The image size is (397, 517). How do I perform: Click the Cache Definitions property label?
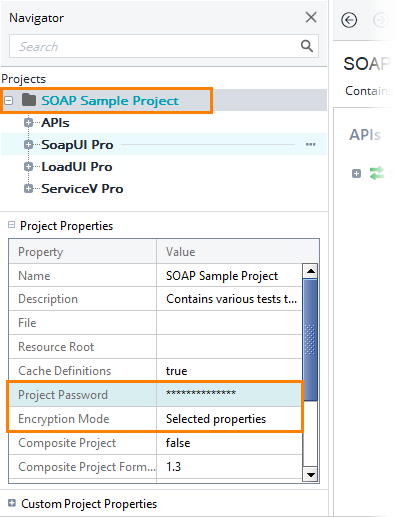click(65, 371)
